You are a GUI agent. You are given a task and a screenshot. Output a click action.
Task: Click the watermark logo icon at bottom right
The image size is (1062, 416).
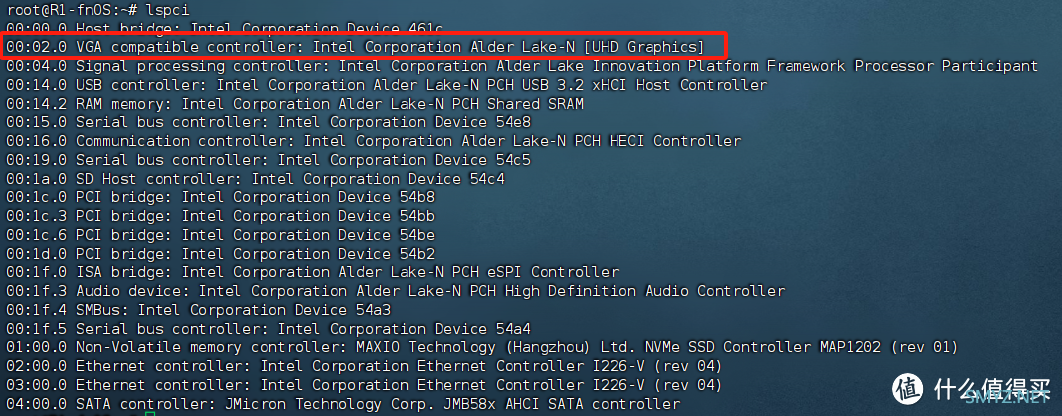coord(909,390)
